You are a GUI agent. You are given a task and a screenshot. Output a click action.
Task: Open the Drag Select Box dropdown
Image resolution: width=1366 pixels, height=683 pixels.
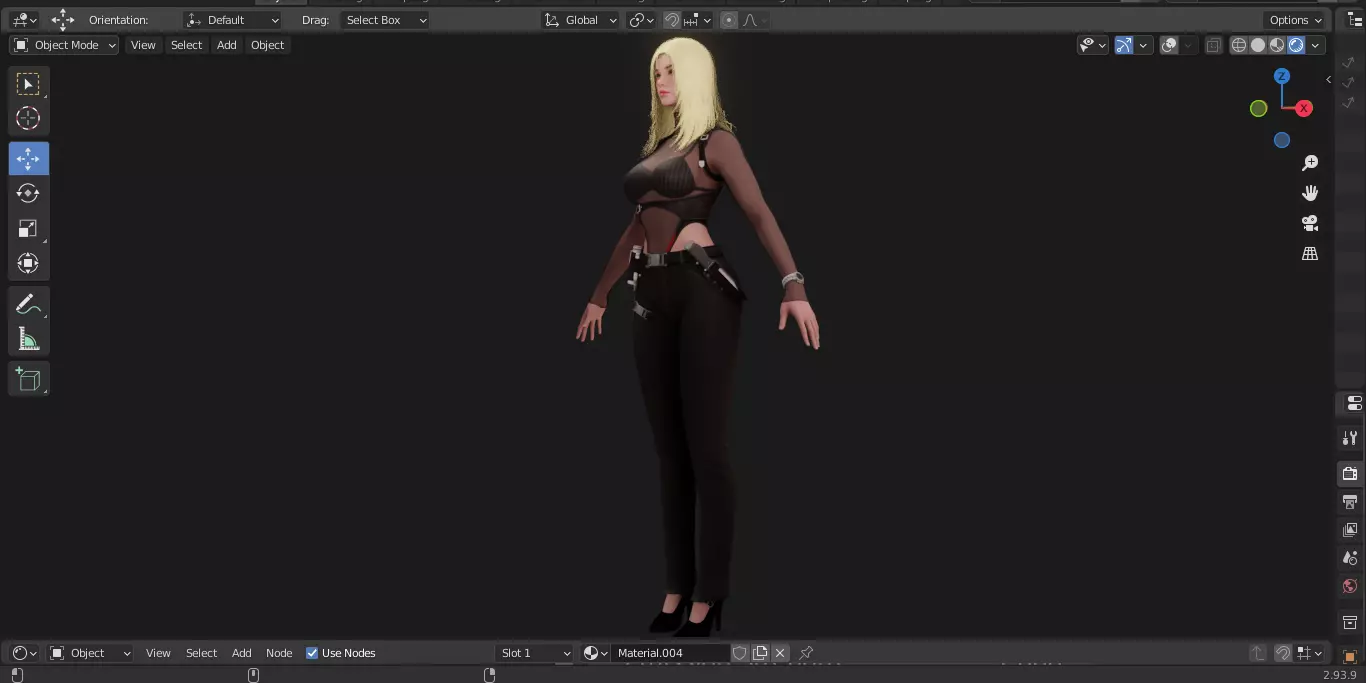385,20
